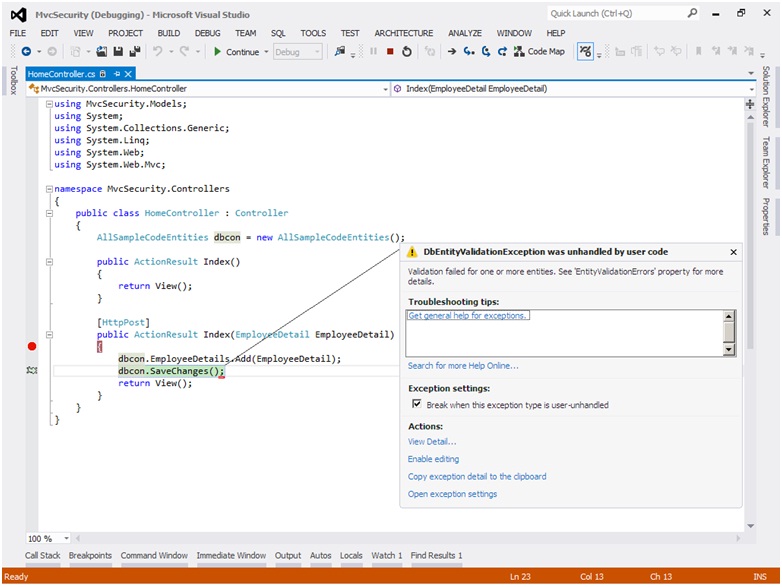The image size is (782, 587).
Task: Click editor vertical scrollbar down arrow
Action: coord(750,526)
